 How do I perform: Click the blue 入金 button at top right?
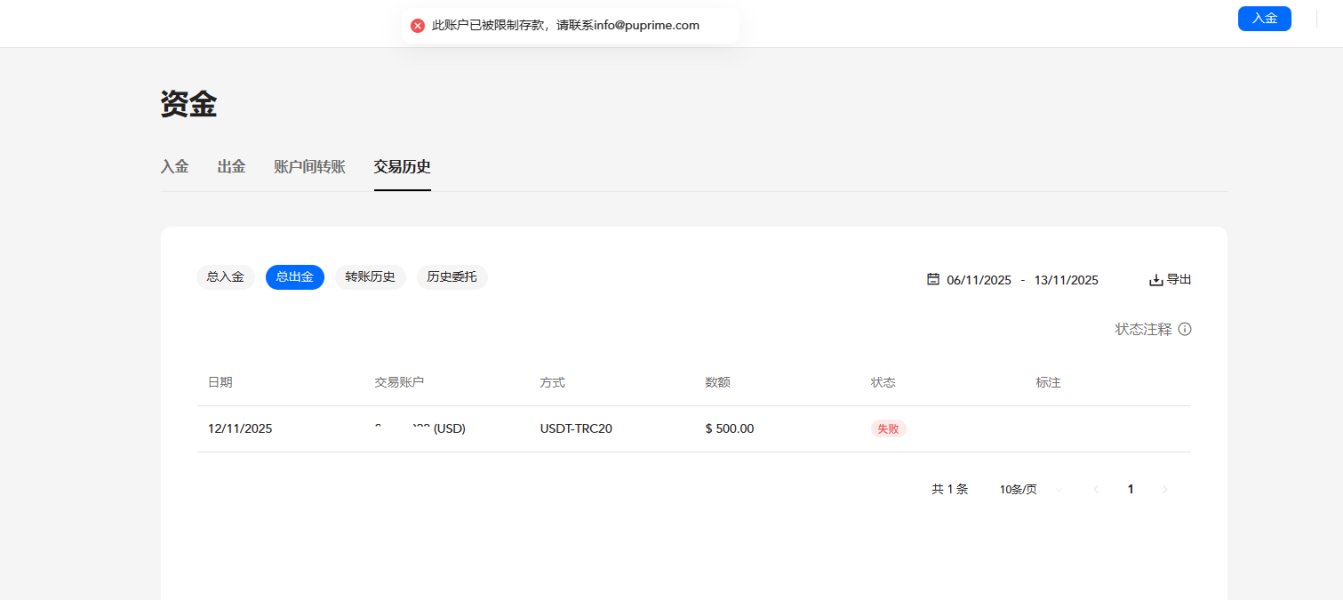pyautogui.click(x=1264, y=19)
